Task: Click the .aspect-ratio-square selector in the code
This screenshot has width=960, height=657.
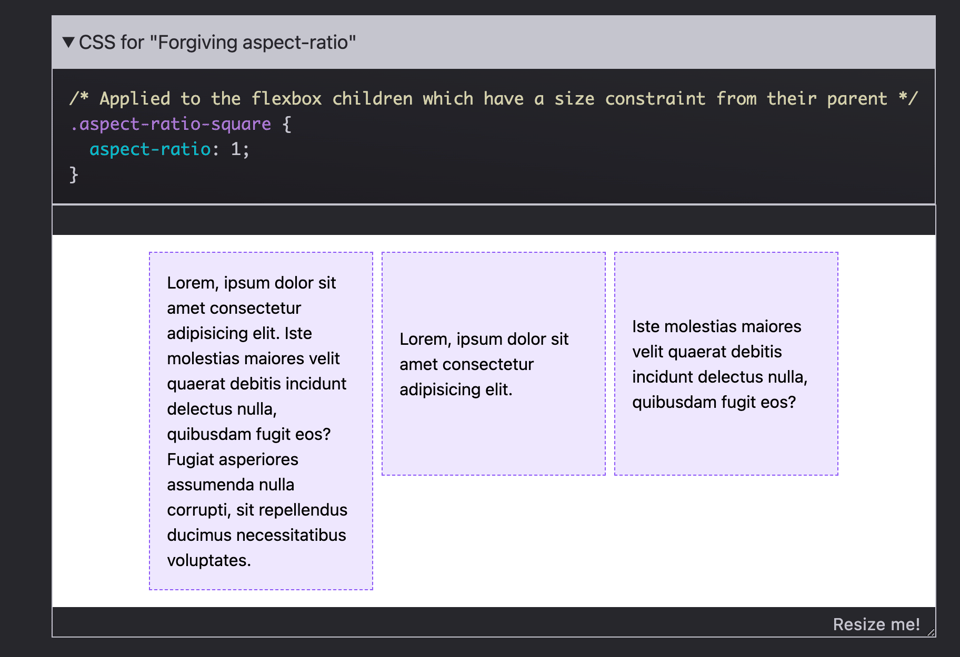Action: [x=170, y=124]
